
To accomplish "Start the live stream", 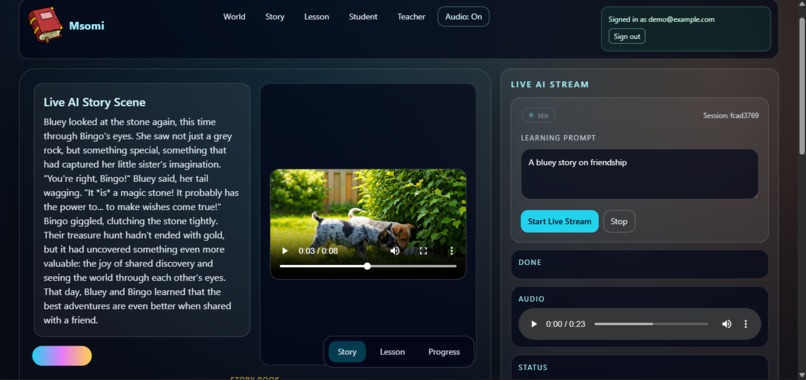I will 559,221.
